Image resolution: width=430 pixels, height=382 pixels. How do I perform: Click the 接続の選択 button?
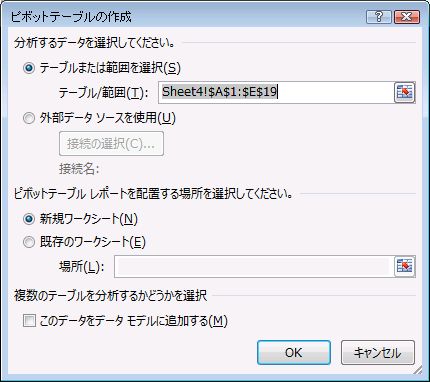111,144
